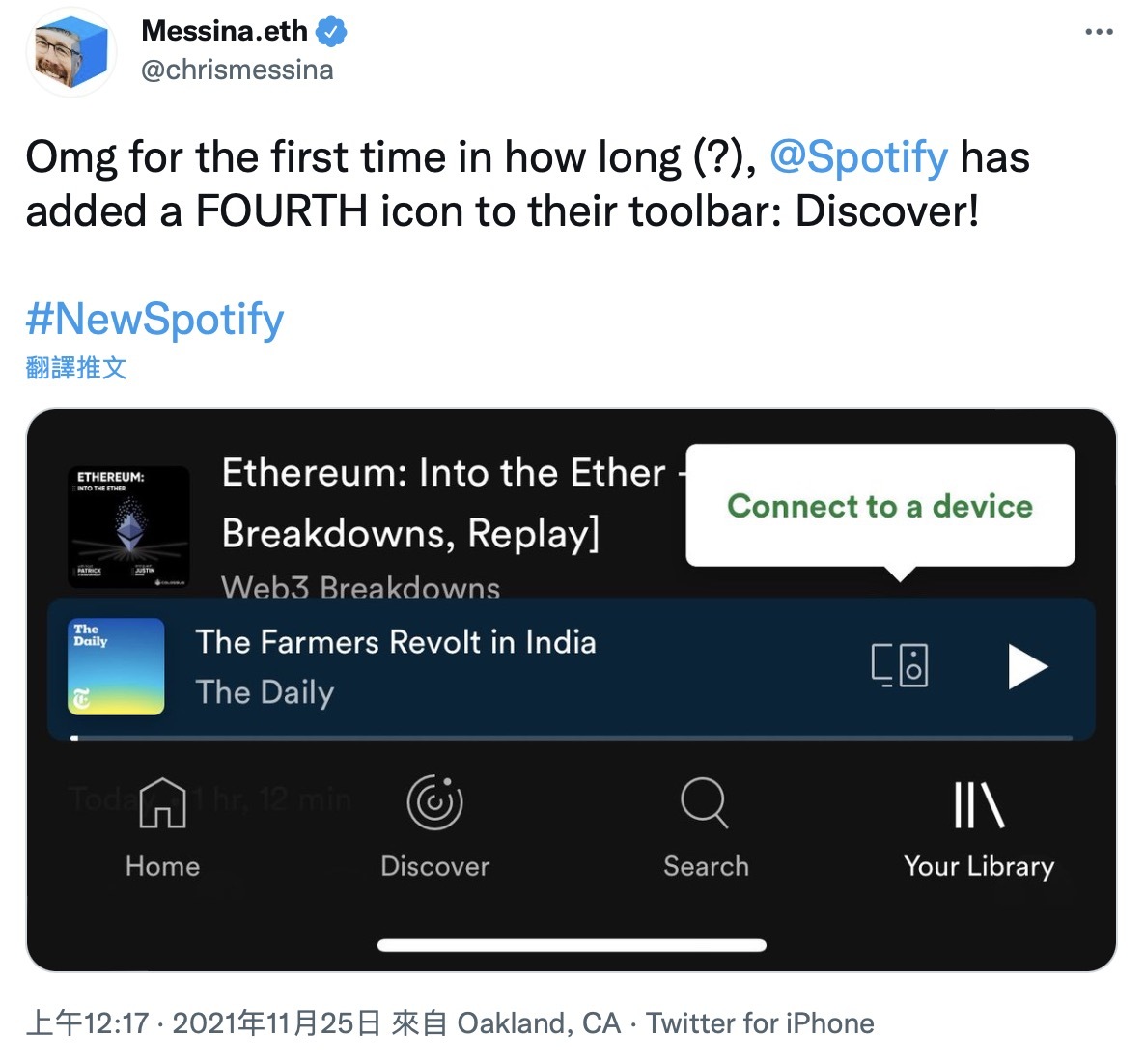Image resolution: width=1145 pixels, height=1064 pixels.
Task: Click the 翻譯推文 translate link
Action: (x=76, y=368)
